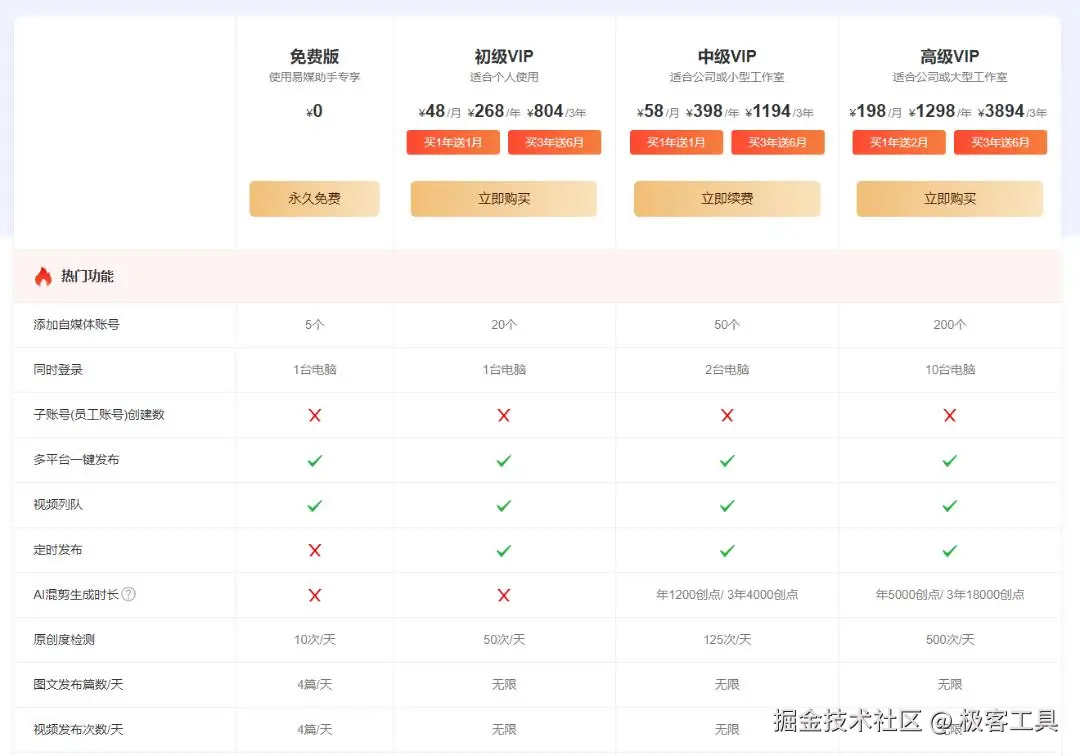Toggle 定时发布 for 高级VIP
The height and width of the screenshot is (756, 1080).
(949, 549)
